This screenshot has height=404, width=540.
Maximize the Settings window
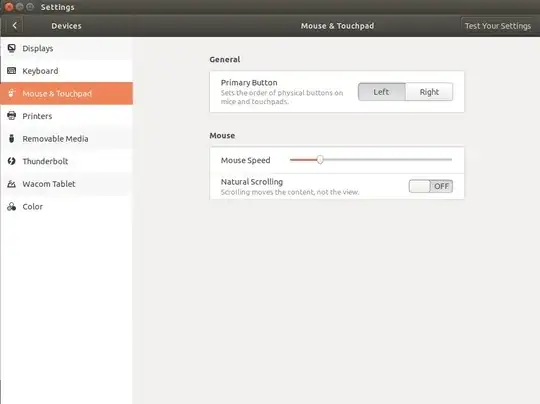(30, 7)
